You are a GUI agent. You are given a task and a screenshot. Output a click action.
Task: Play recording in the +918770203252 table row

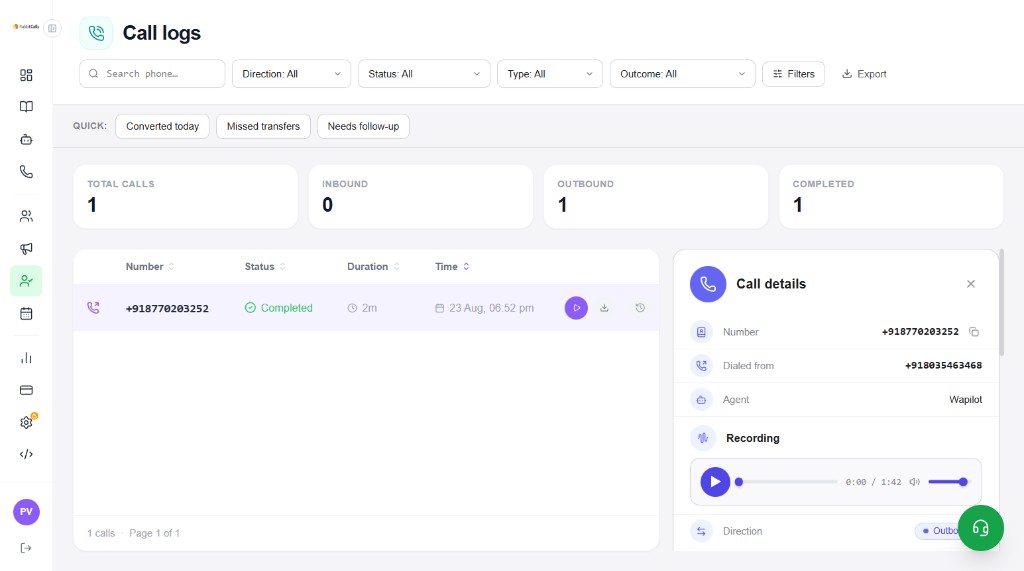coord(576,308)
